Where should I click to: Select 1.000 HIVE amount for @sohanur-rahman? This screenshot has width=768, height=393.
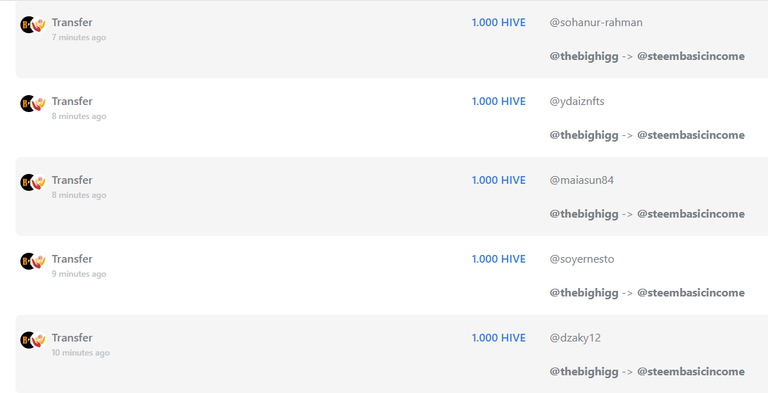click(x=499, y=23)
